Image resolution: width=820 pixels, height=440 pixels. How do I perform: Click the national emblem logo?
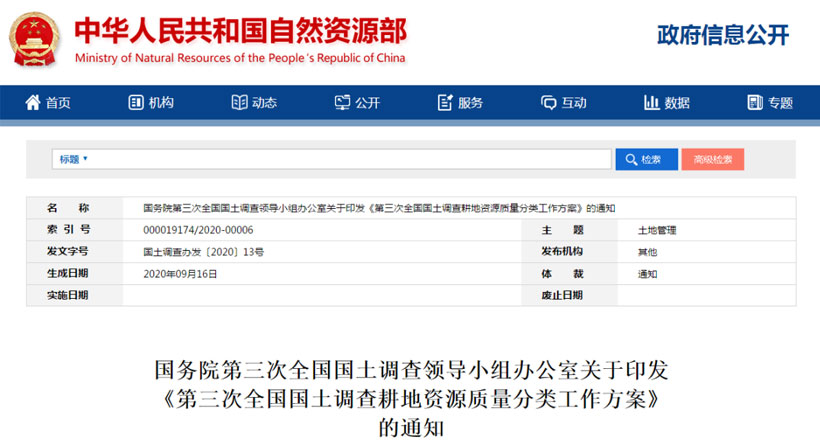35,40
